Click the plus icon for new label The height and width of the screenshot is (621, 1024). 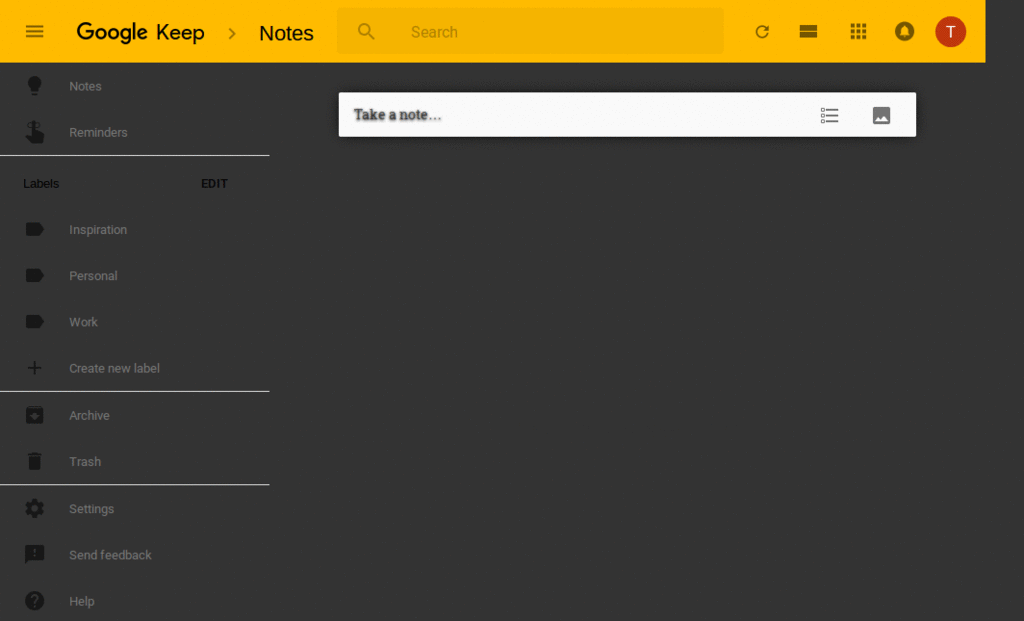tap(35, 368)
